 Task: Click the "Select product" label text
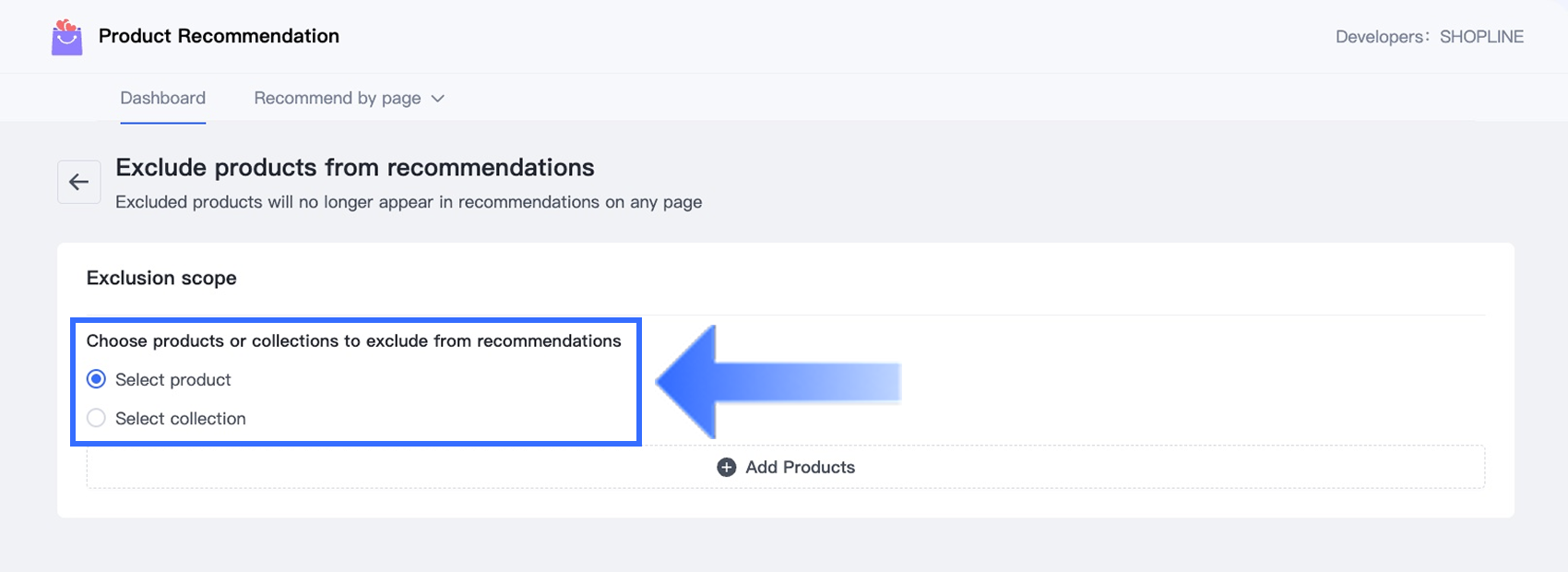(173, 380)
